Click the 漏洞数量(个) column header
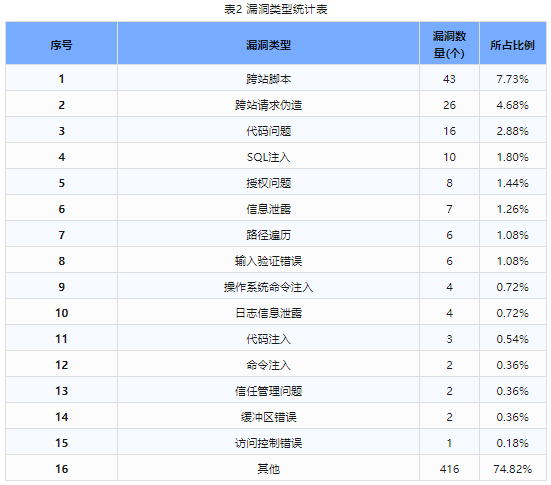551x485 pixels. point(449,43)
